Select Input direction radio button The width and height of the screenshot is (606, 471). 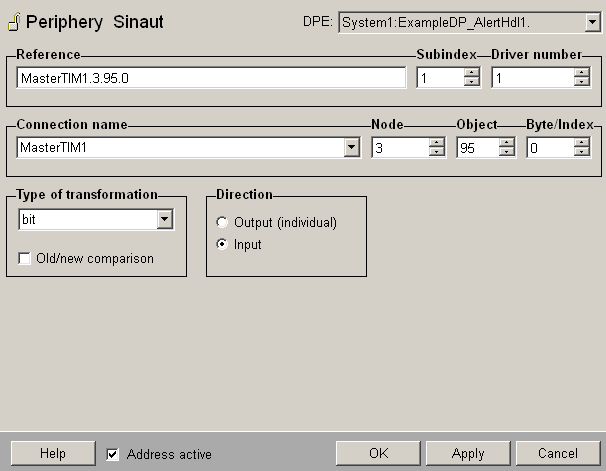[222, 244]
